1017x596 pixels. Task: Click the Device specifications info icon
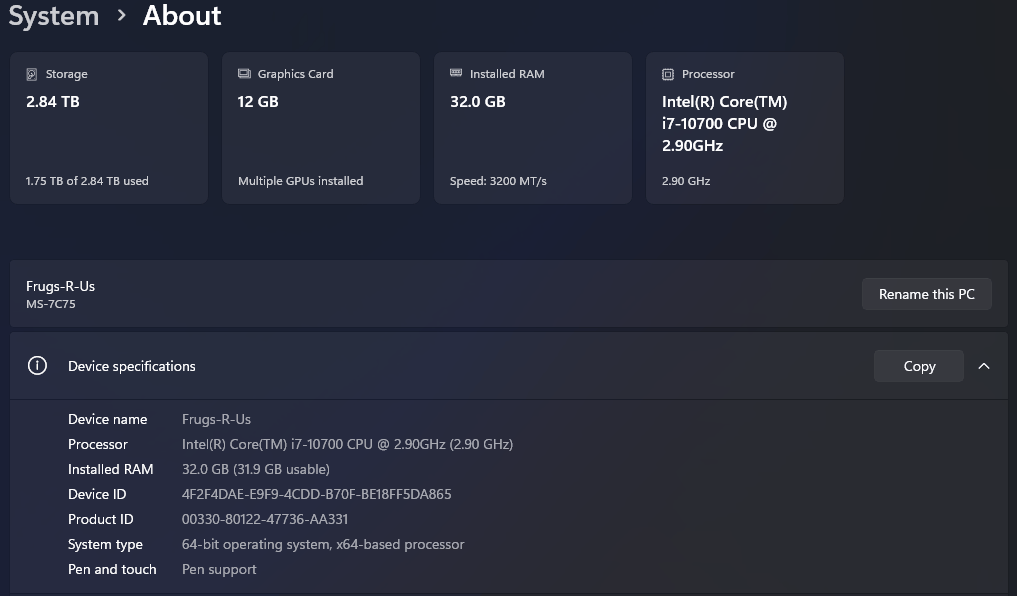[37, 366]
